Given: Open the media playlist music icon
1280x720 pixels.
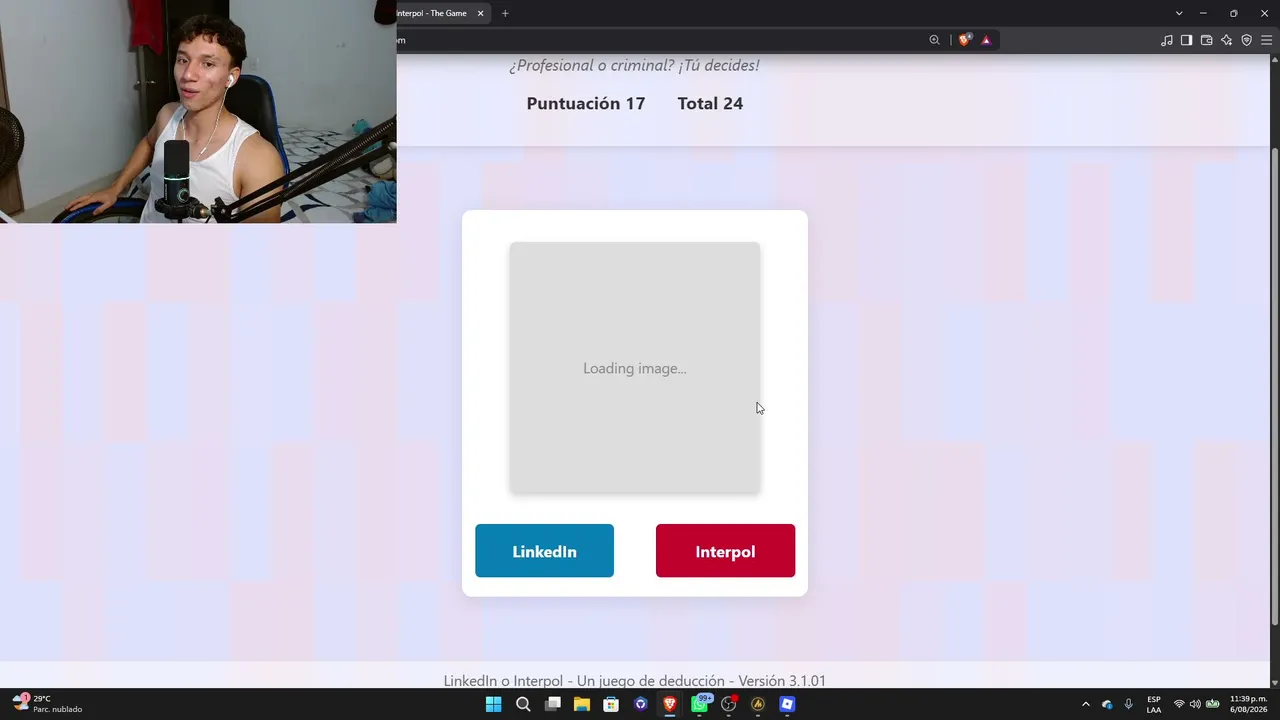Looking at the screenshot, I should pyautogui.click(x=1166, y=40).
